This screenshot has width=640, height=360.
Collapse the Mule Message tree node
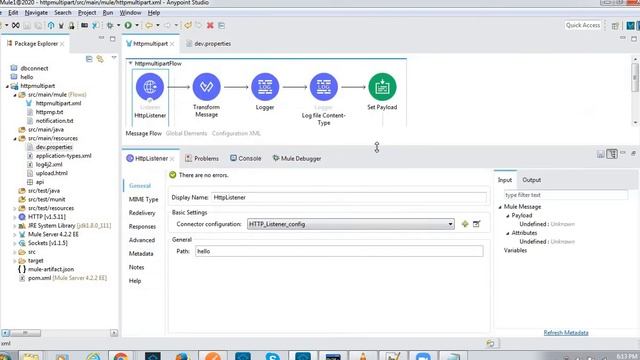(500, 207)
